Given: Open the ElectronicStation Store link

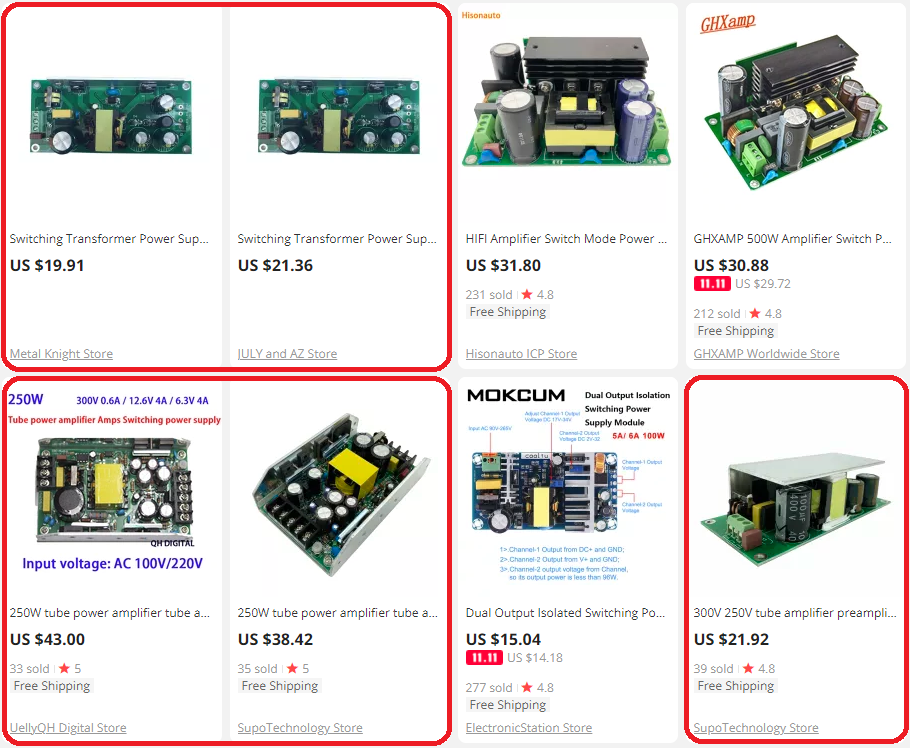Looking at the screenshot, I should (529, 728).
